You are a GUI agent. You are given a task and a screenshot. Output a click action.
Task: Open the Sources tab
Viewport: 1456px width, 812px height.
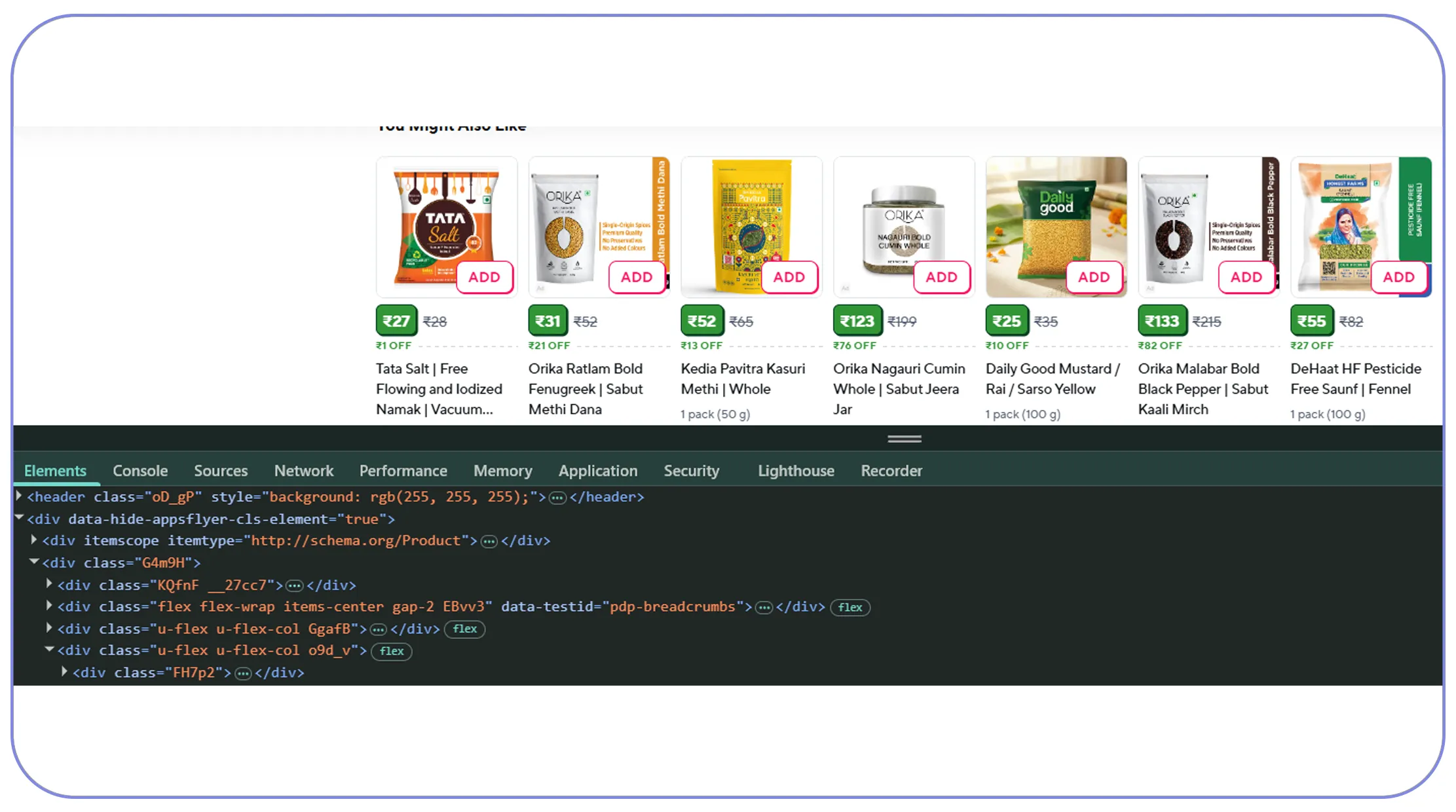point(221,471)
